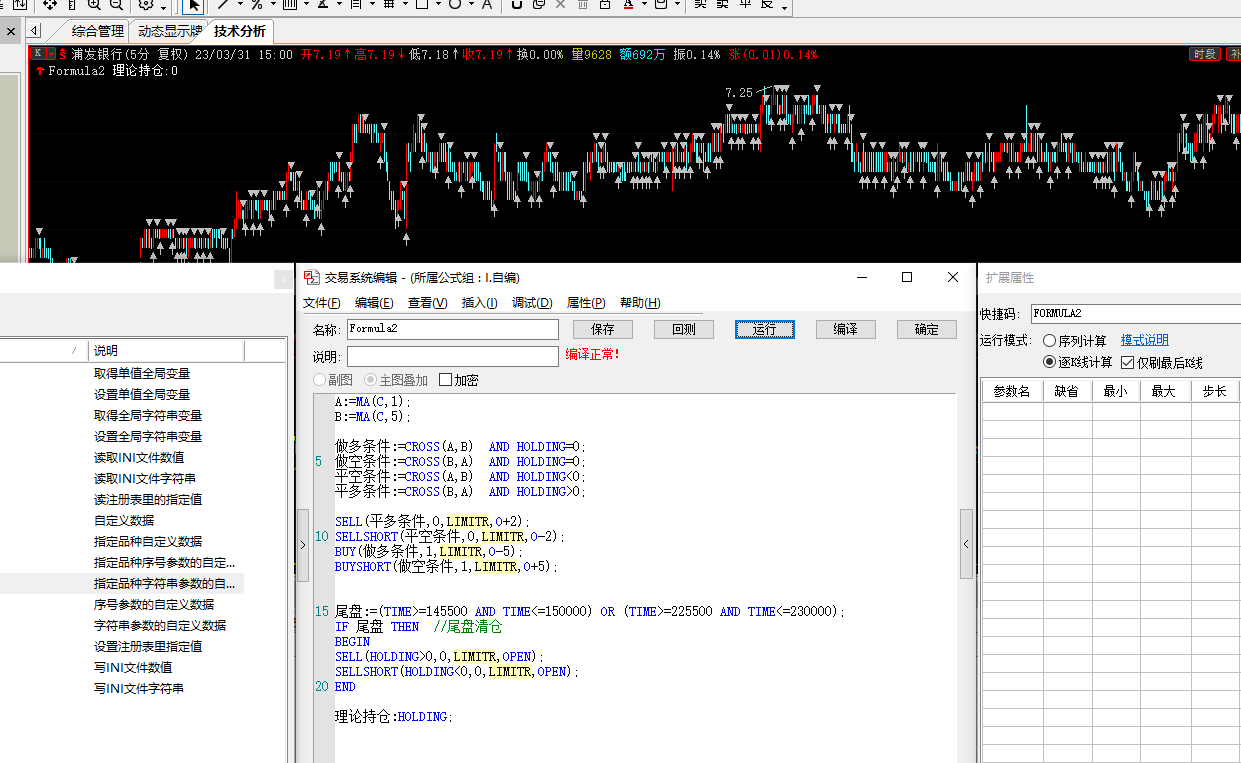
Task: Click the 回测 backtest button
Action: click(684, 329)
